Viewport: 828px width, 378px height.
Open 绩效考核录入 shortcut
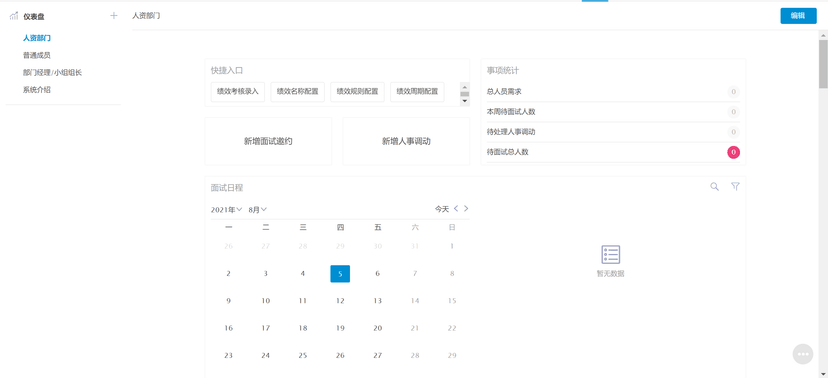pos(238,91)
